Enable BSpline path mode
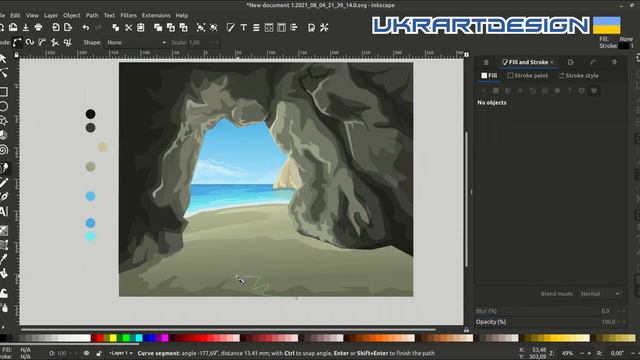This screenshot has height=360, width=640. tap(42, 42)
